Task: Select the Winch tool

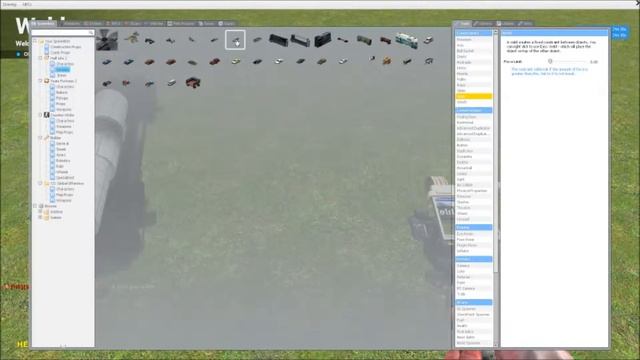Action: click(x=473, y=102)
